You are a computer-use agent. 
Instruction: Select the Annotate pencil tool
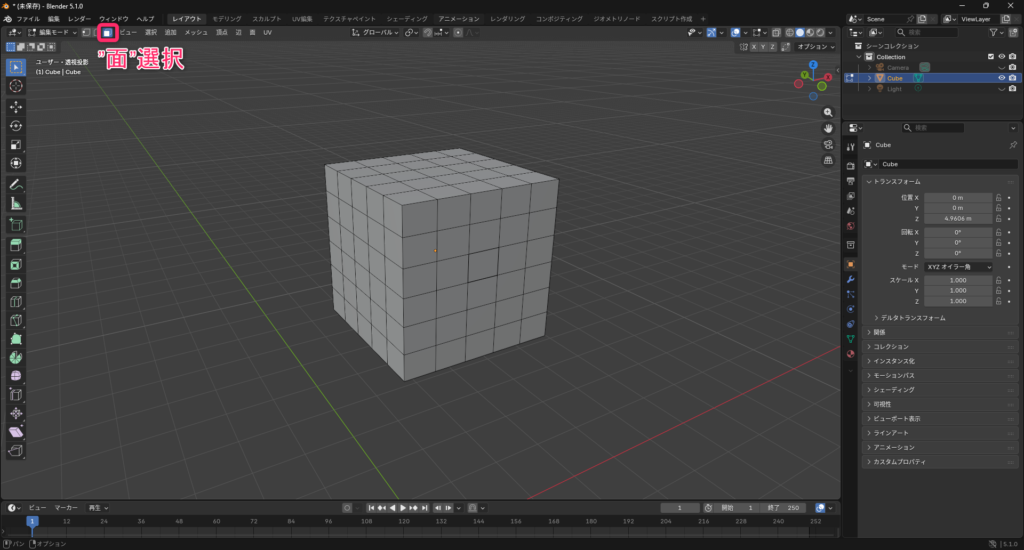click(16, 184)
